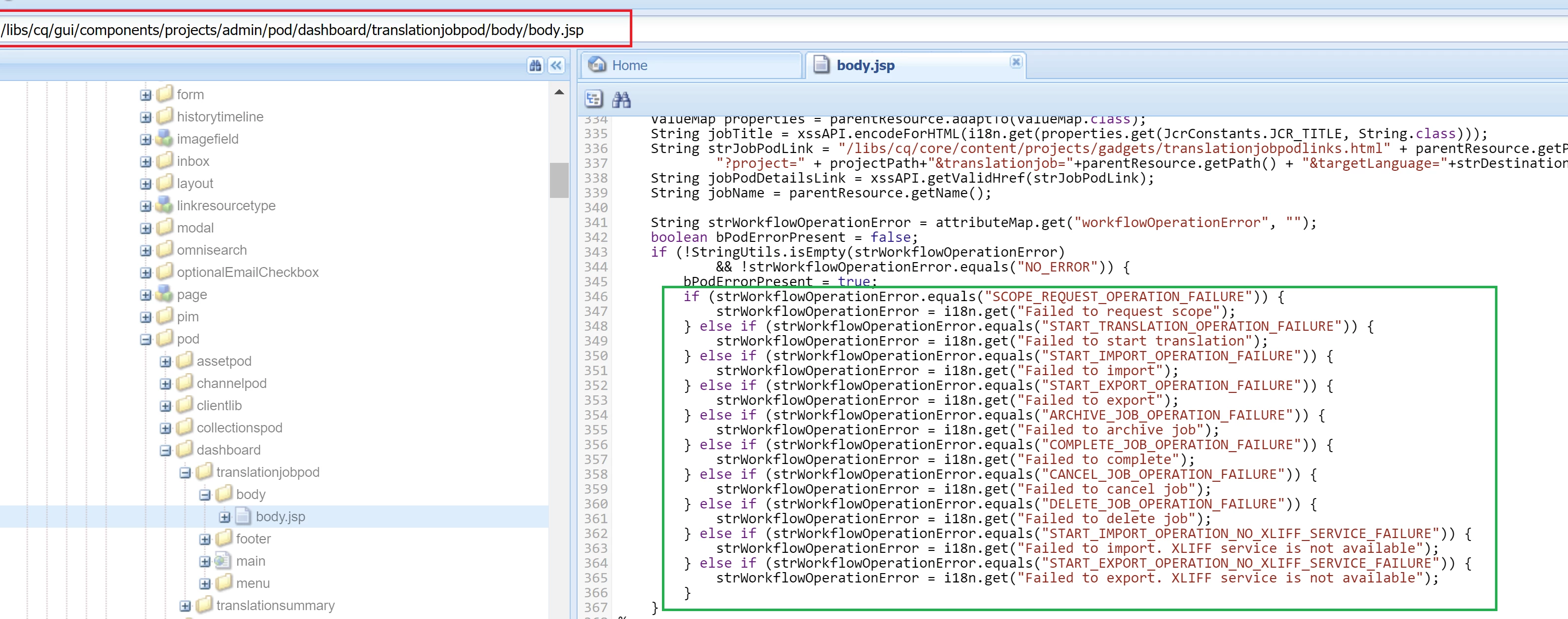Collapse the dashboard folder node
This screenshot has width=1568, height=619.
[166, 450]
